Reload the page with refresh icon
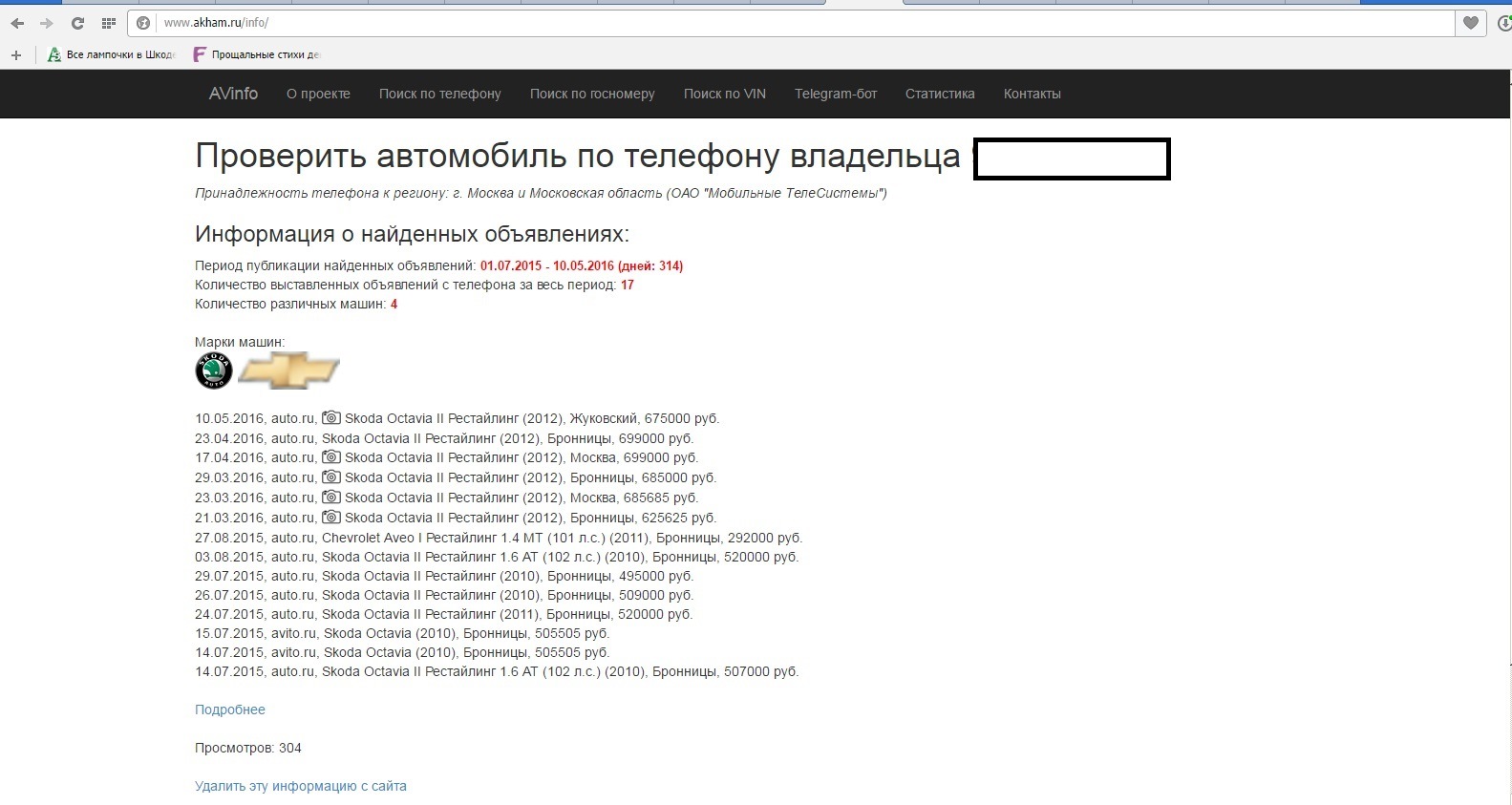 coord(78,23)
